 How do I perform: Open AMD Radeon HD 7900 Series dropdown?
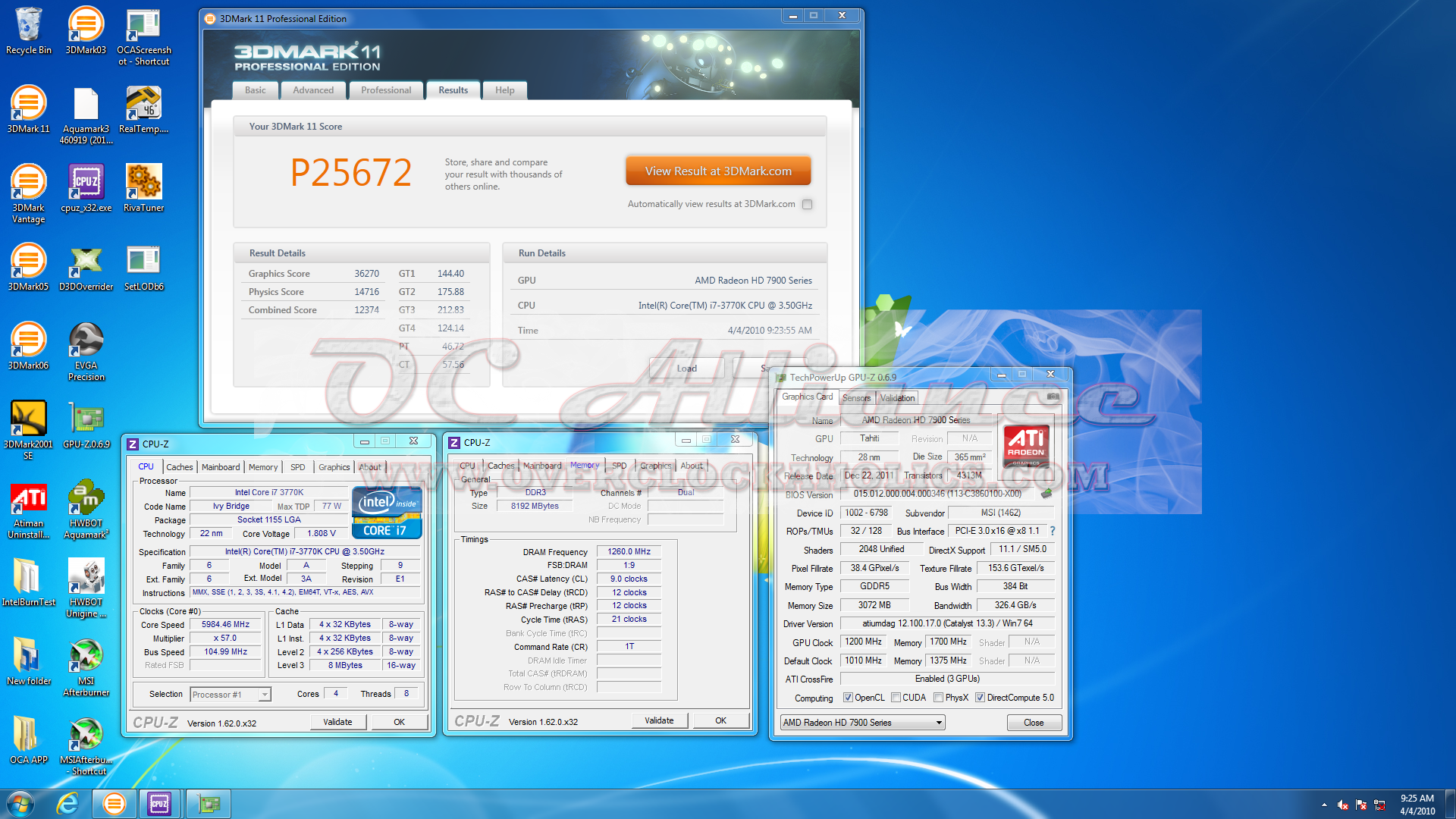point(862,723)
